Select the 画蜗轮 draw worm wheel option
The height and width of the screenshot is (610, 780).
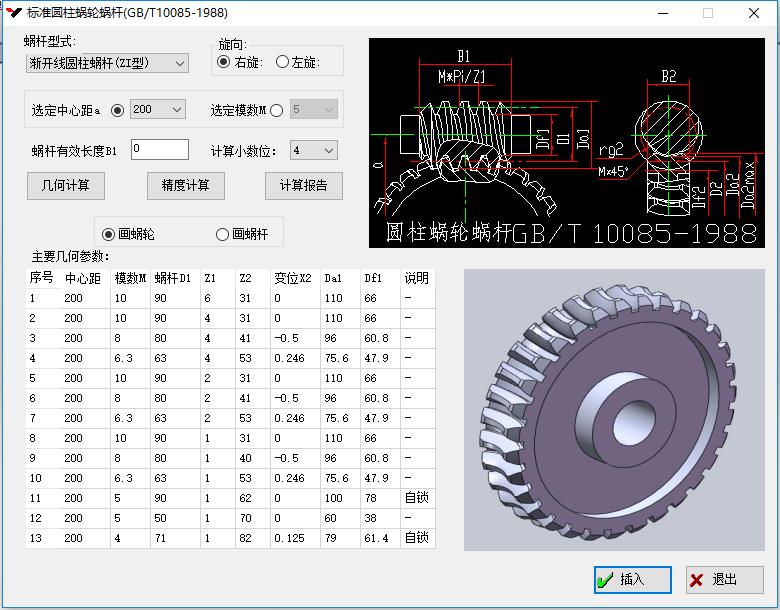[x=109, y=234]
